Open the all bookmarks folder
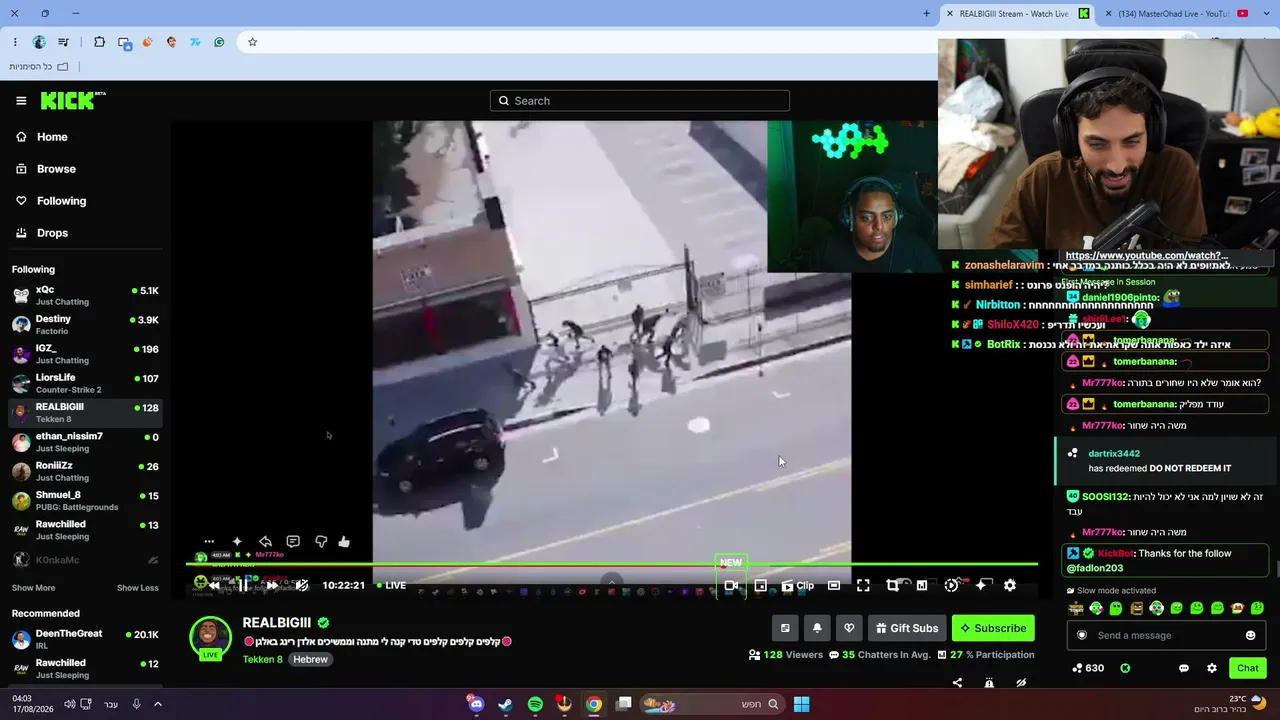Viewport: 1280px width, 720px height. click(39, 67)
